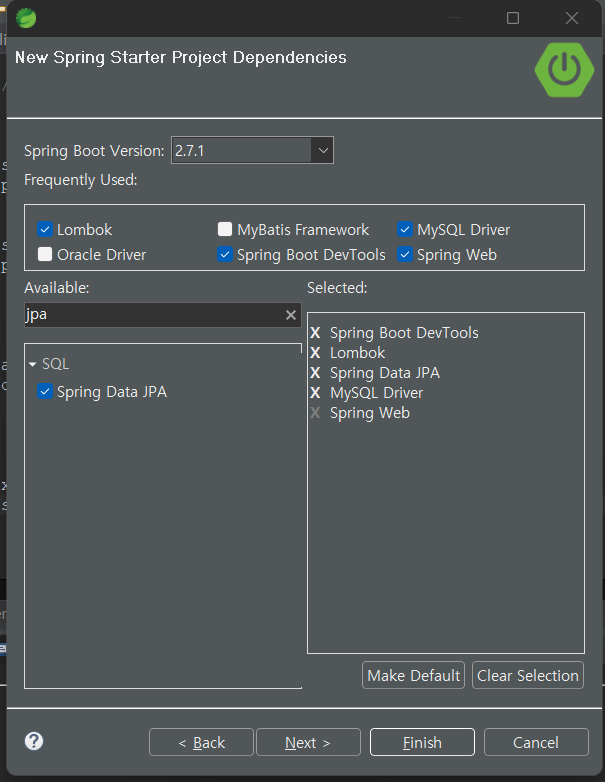Collapse the SQL category tree node
This screenshot has height=782, width=605.
tap(33, 365)
